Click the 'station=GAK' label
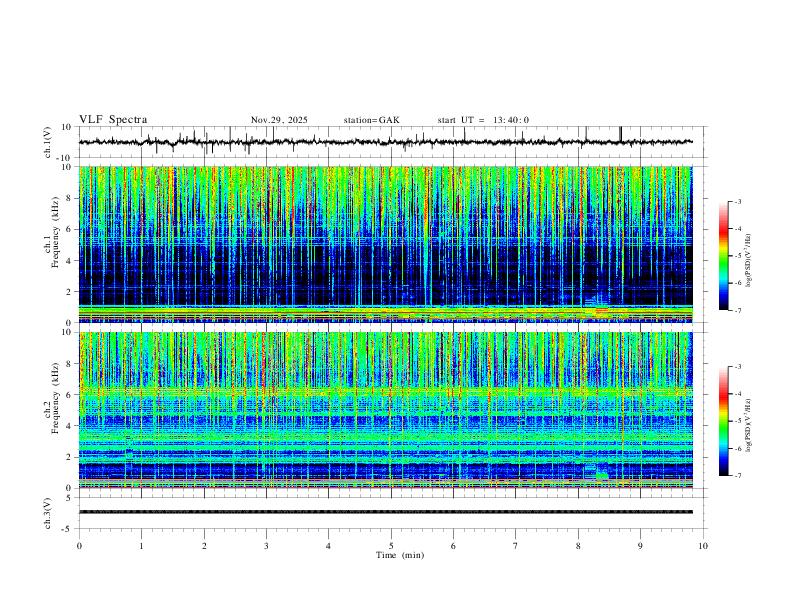 (x=371, y=120)
